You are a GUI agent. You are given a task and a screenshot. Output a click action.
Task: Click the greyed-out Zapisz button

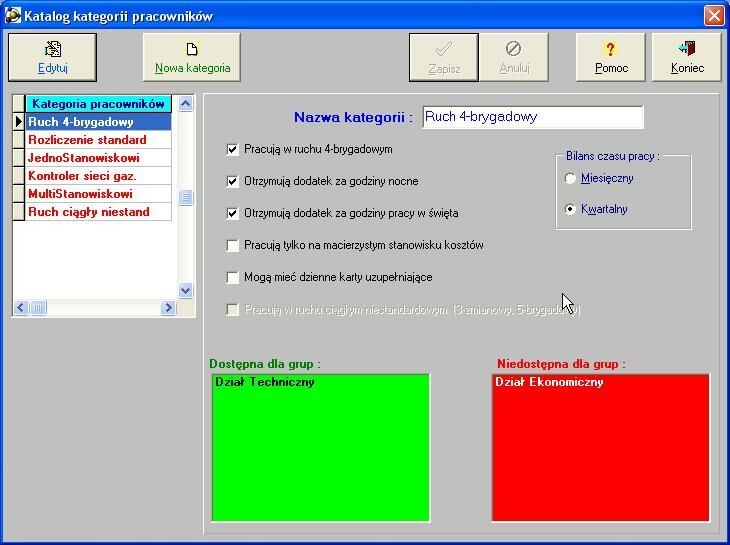click(x=444, y=57)
